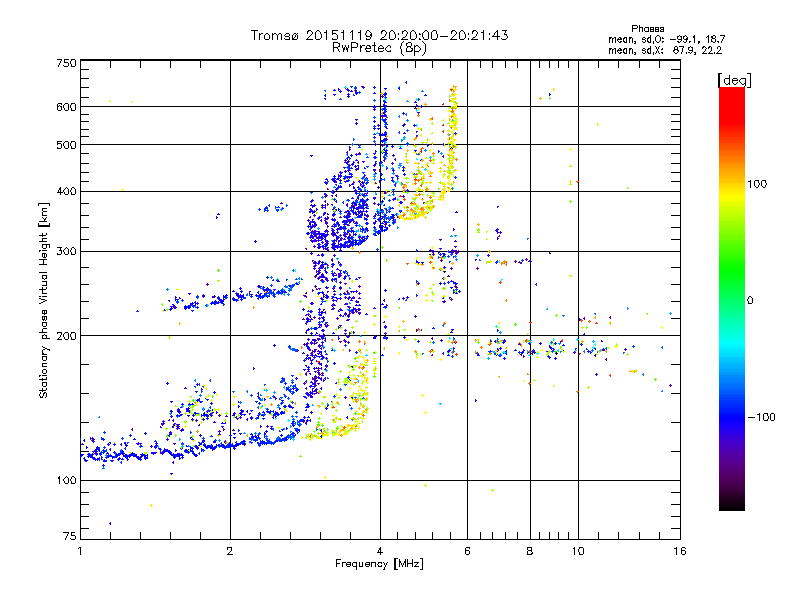Click the colorbar "100" degree label

pos(757,184)
